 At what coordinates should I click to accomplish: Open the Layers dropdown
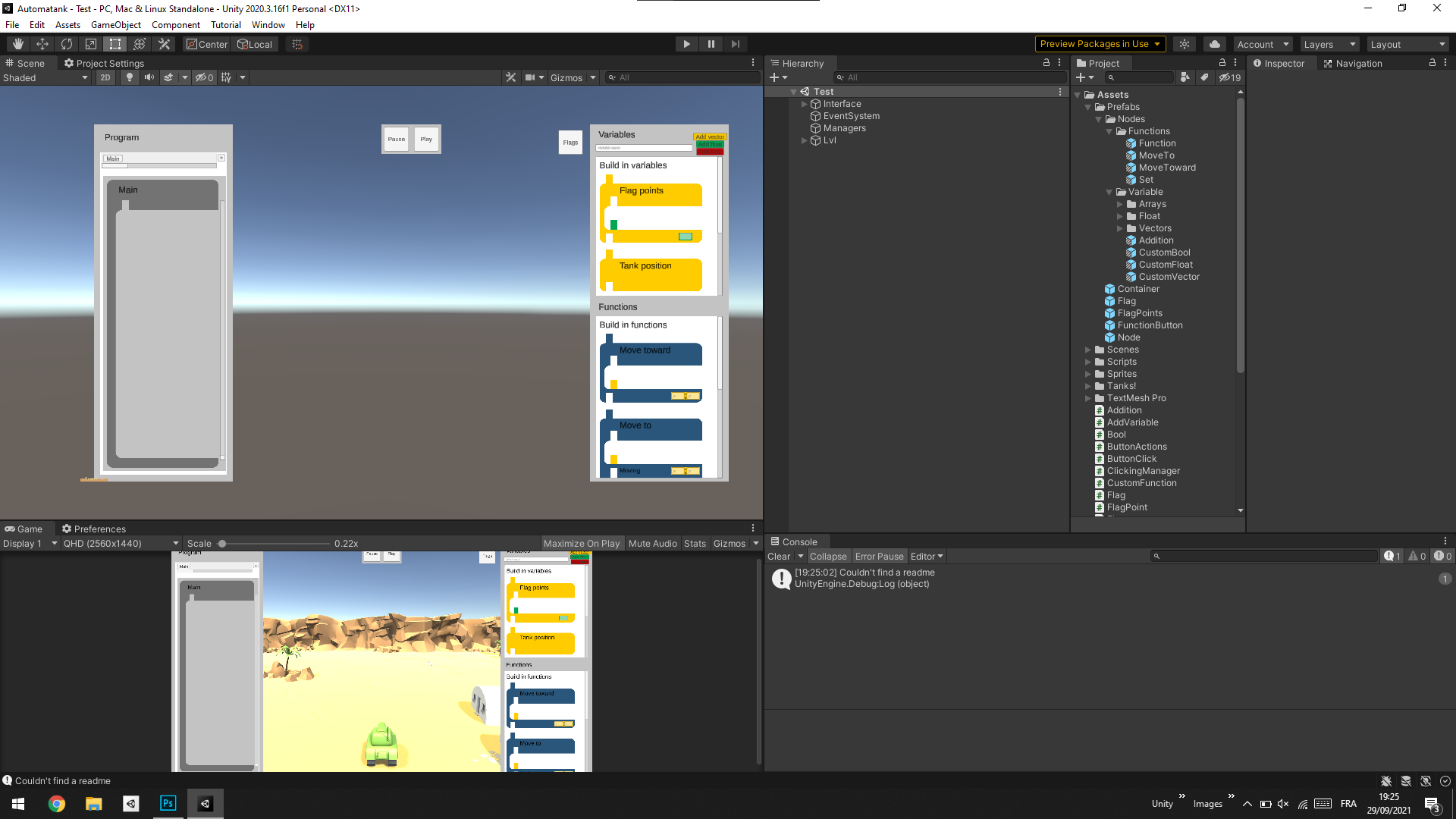click(1329, 44)
